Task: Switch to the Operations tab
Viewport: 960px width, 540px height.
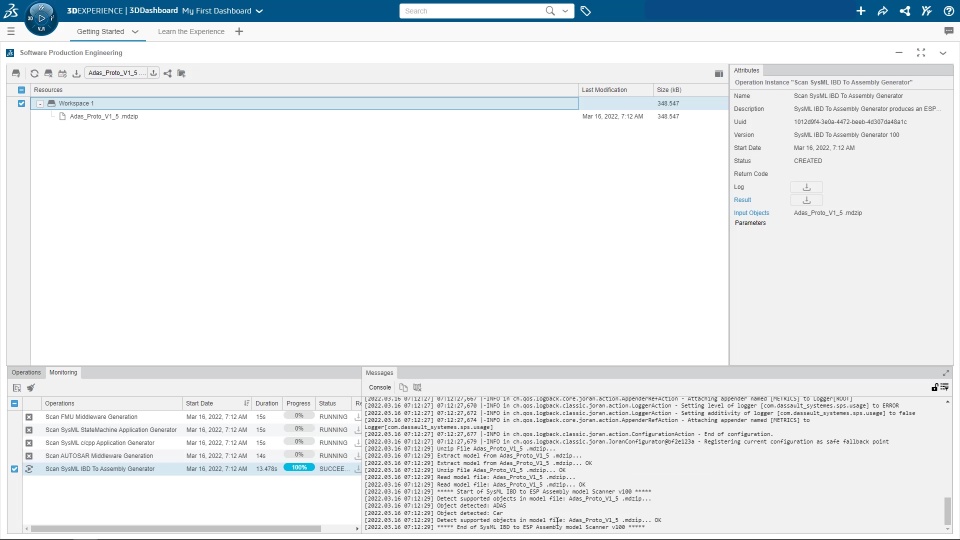Action: tap(26, 372)
